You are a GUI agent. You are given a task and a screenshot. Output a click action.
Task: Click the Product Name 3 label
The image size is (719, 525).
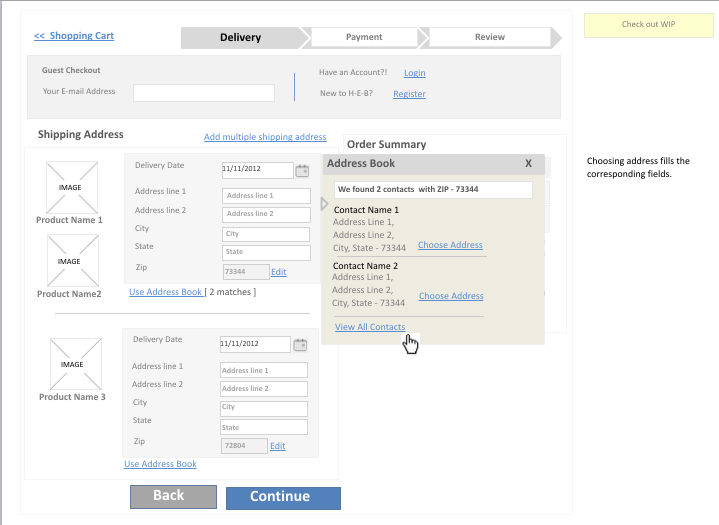(x=72, y=397)
